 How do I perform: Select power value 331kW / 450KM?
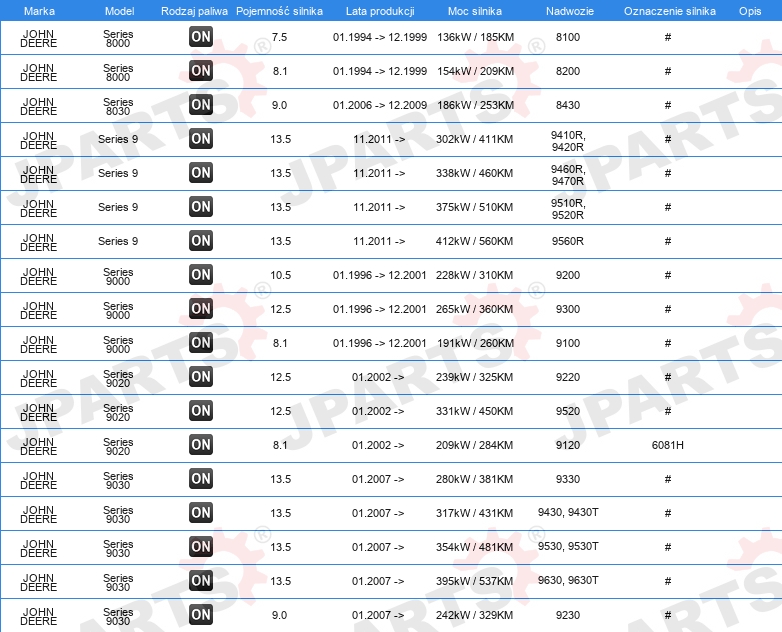474,411
